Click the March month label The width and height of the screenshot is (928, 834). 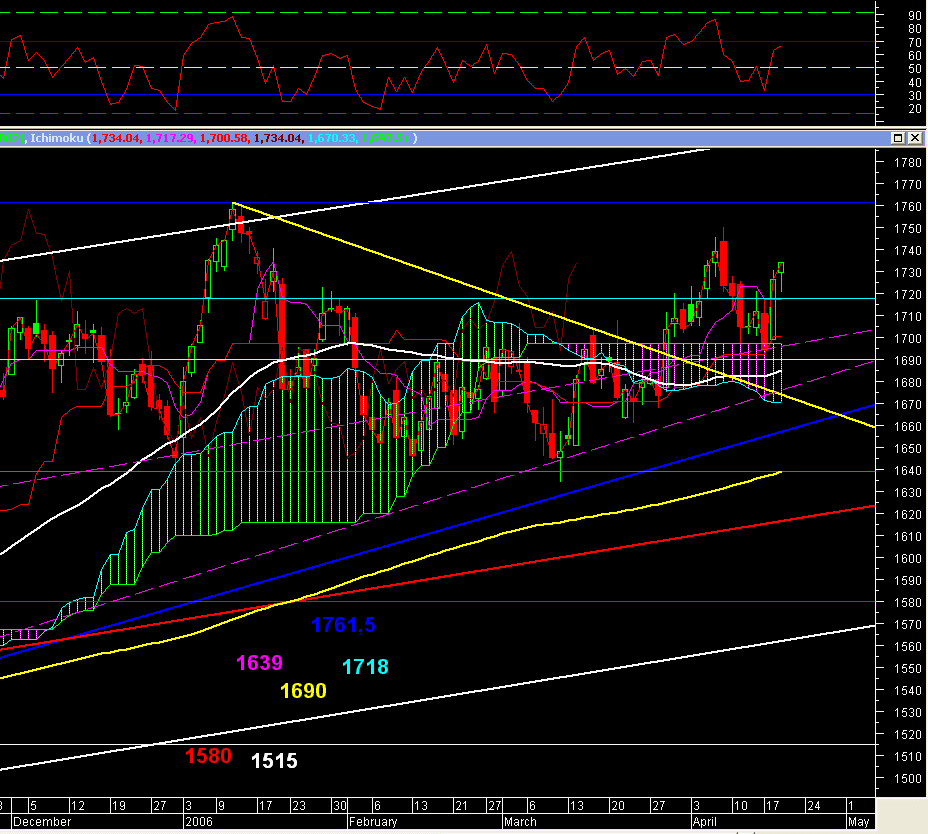(520, 822)
